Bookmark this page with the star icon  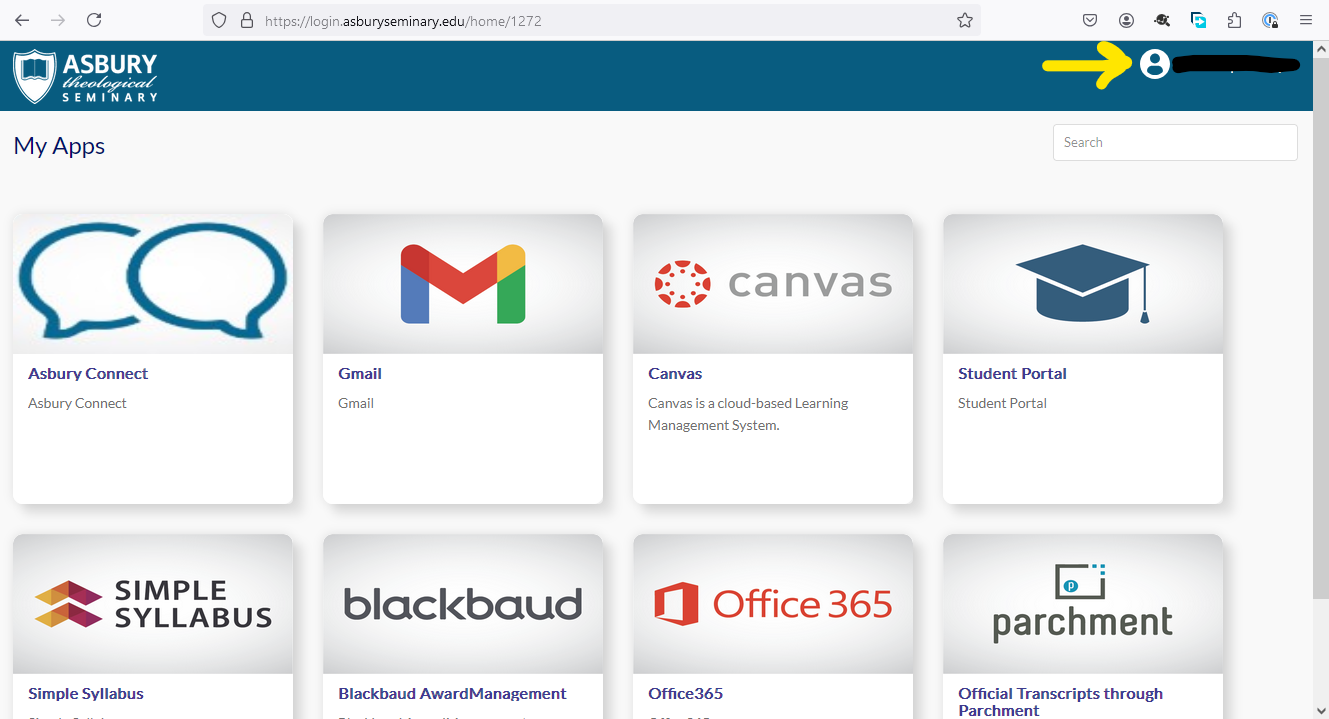(964, 20)
